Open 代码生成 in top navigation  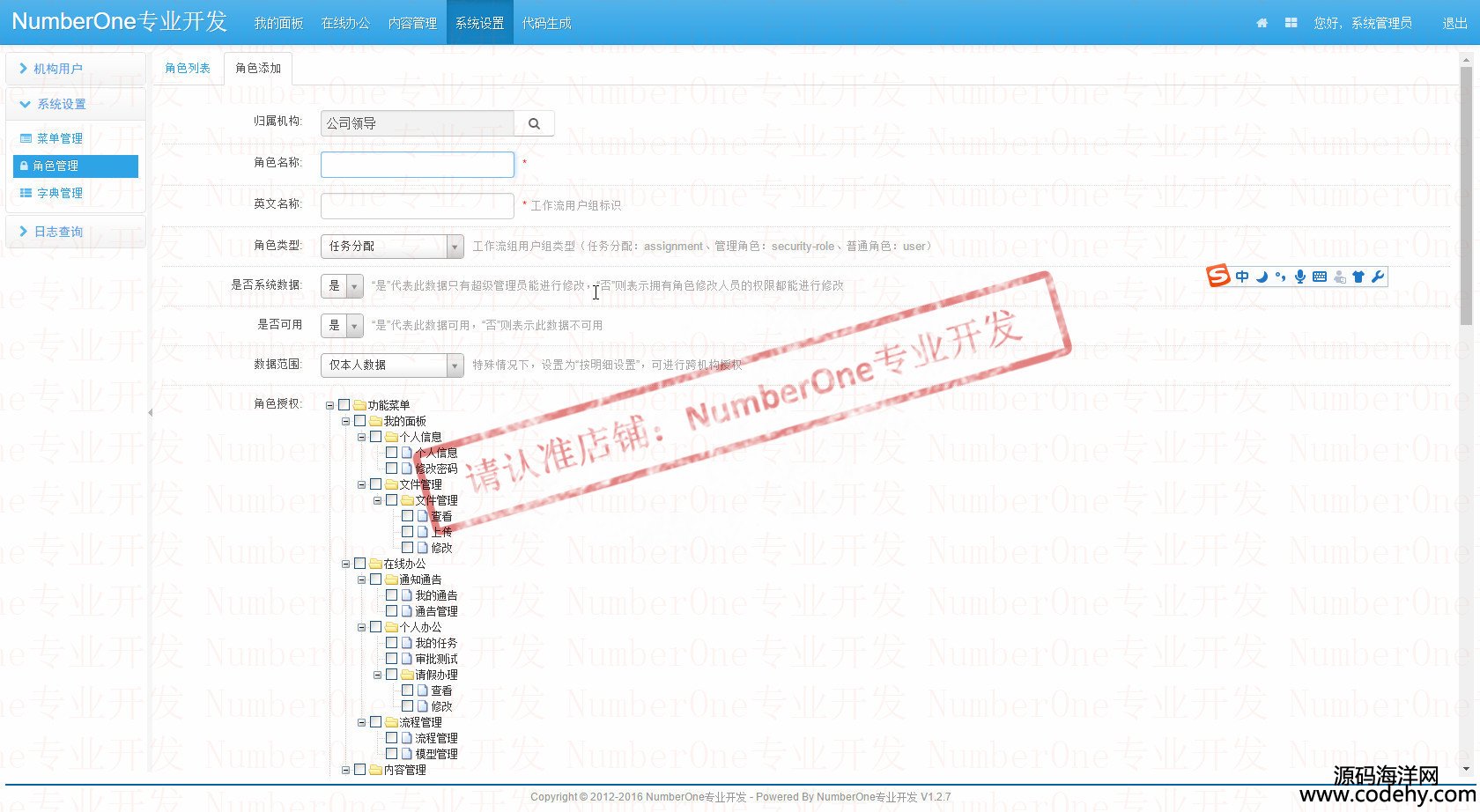pyautogui.click(x=546, y=23)
